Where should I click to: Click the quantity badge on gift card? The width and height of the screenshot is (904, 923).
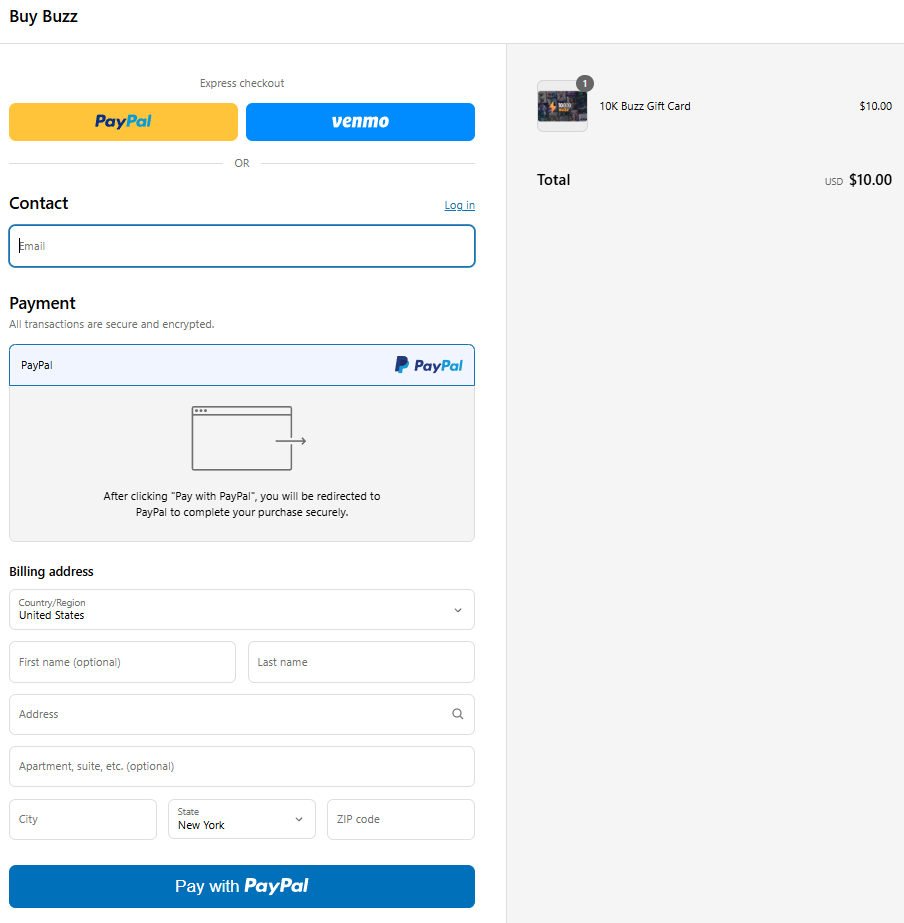click(584, 84)
